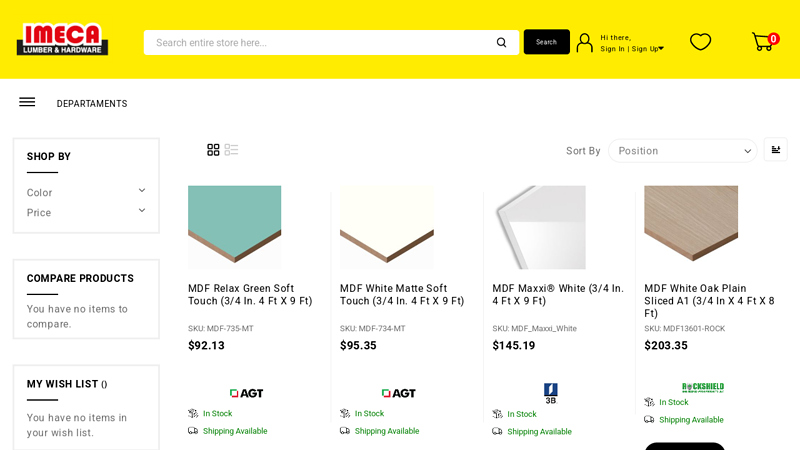The height and width of the screenshot is (450, 800).
Task: Click the magnifying glass search icon
Action: point(501,42)
